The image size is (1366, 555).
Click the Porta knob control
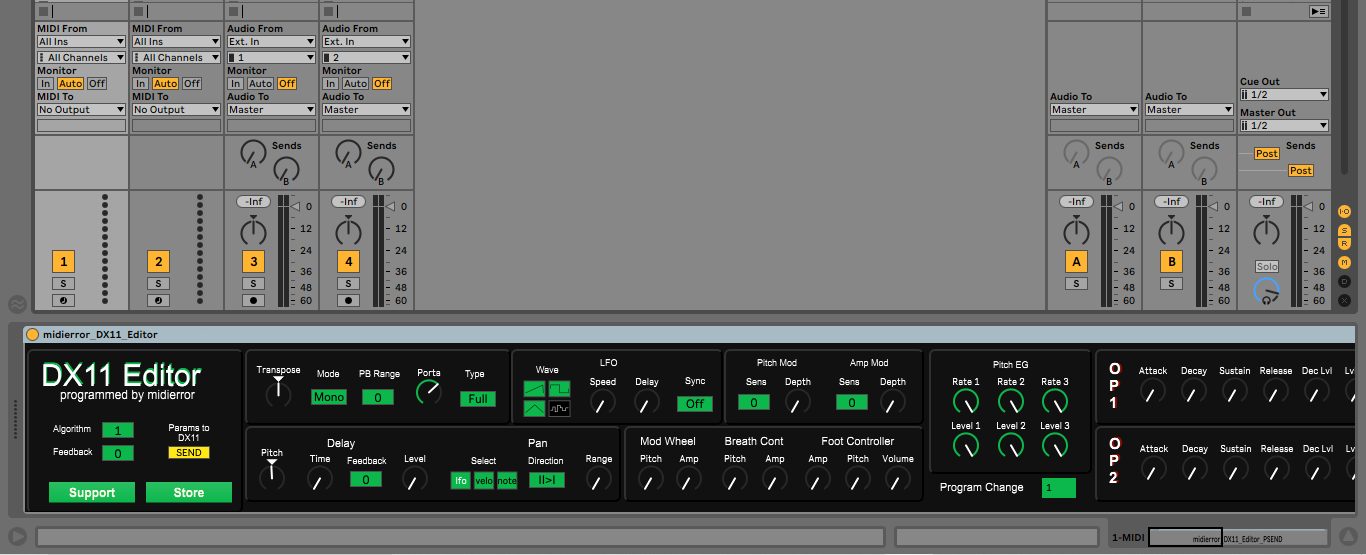(x=428, y=393)
